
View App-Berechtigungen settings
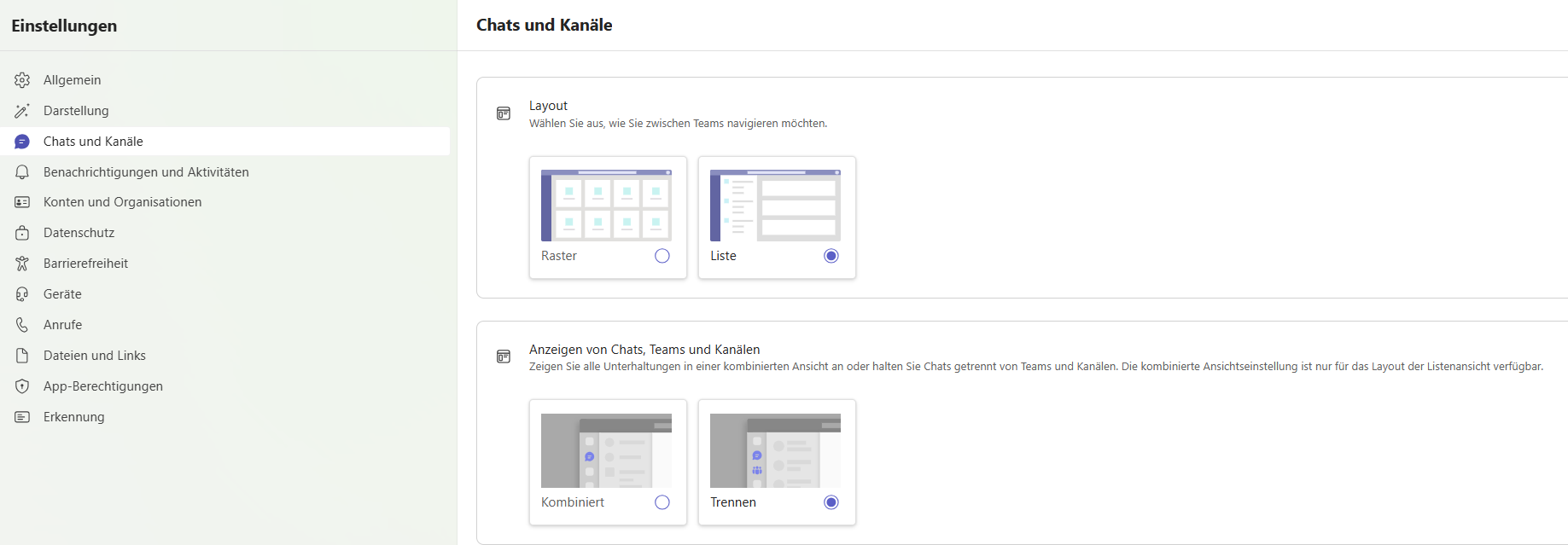click(x=225, y=386)
